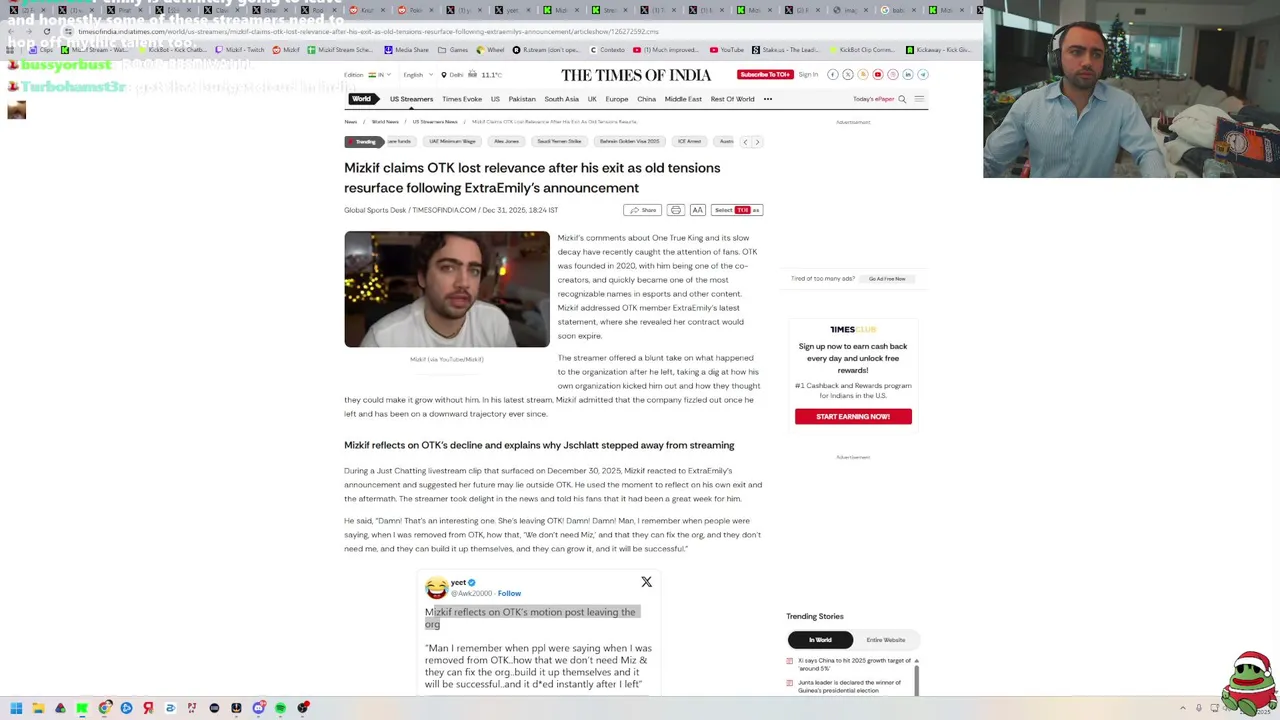Open the Pakistan nav tab
Image resolution: width=1280 pixels, height=720 pixels.
coord(522,99)
